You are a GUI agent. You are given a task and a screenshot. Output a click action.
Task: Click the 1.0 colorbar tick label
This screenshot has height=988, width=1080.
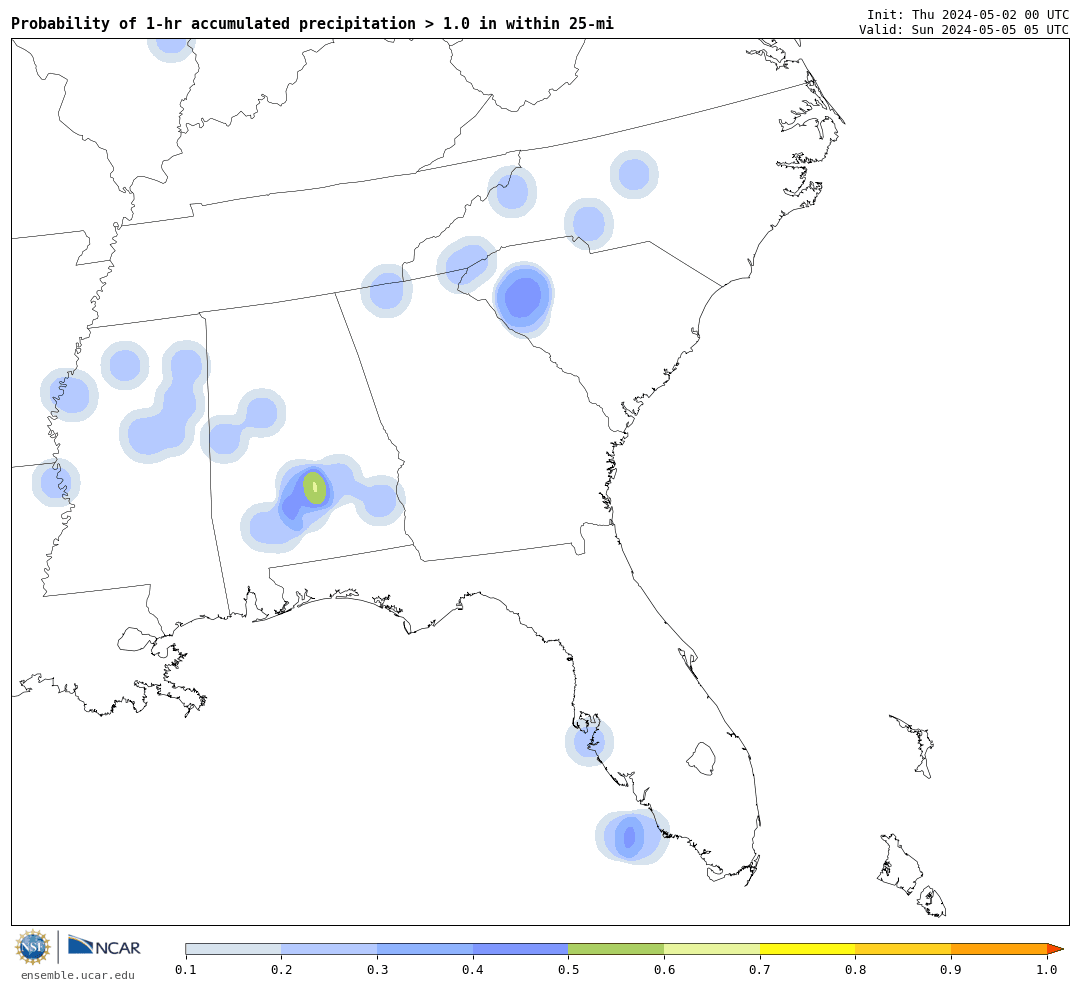pyautogui.click(x=1047, y=970)
